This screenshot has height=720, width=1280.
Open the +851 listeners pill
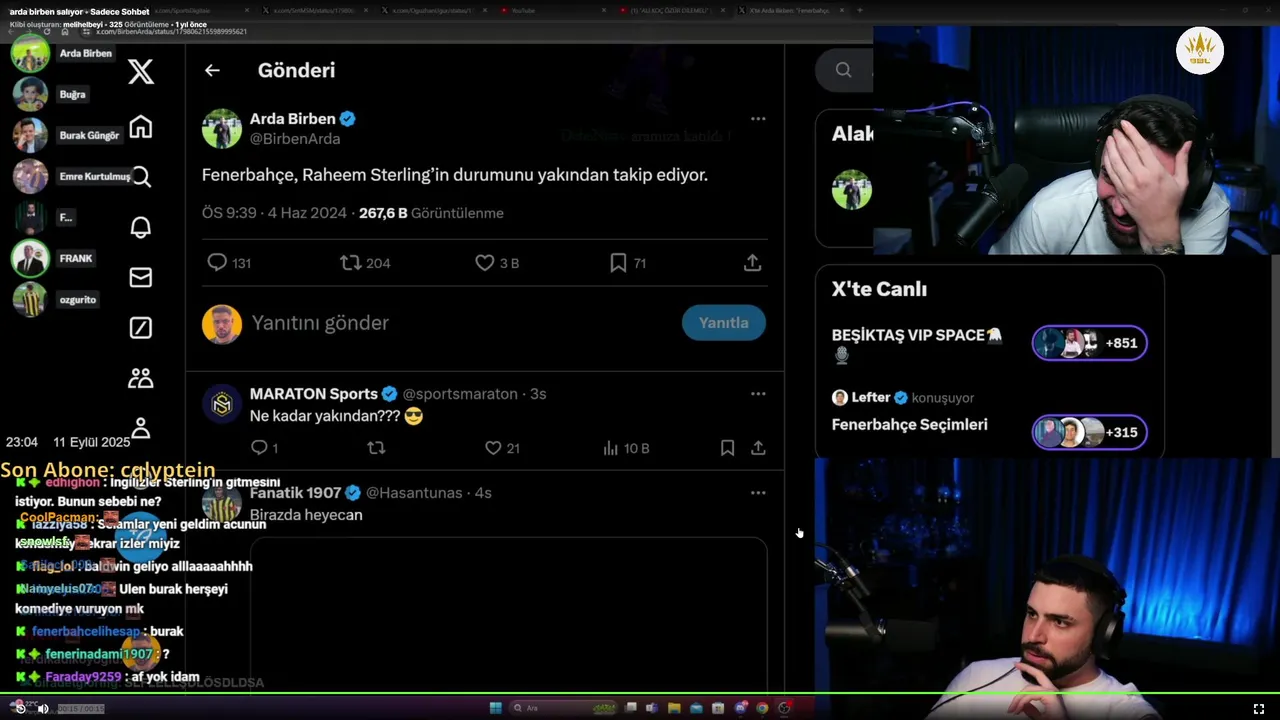[1090, 343]
